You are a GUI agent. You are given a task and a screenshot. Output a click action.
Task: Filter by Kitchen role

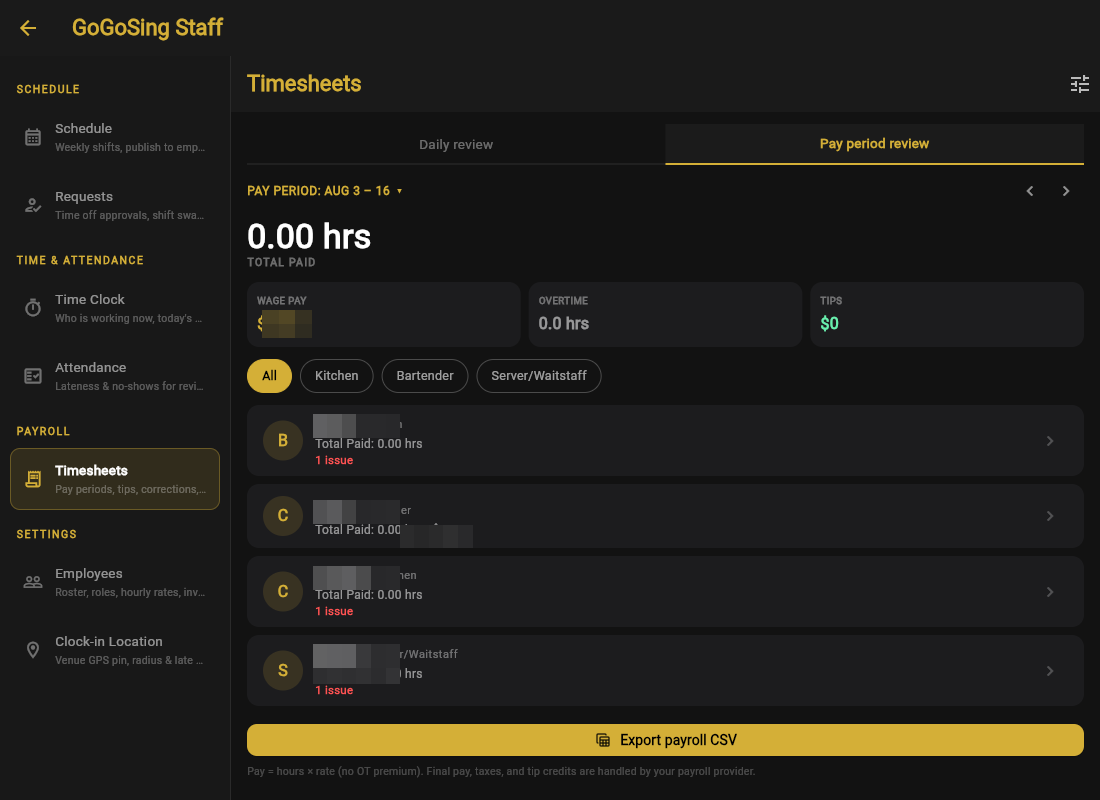coord(337,376)
